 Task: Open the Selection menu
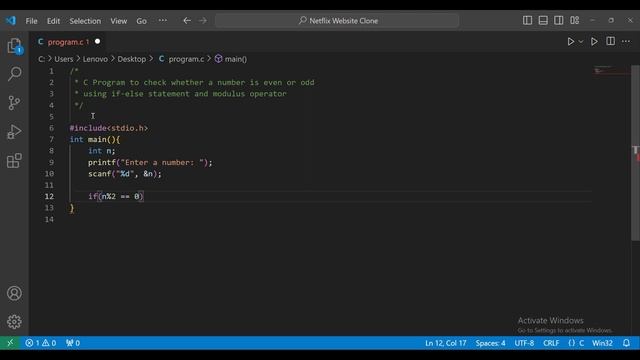point(85,21)
